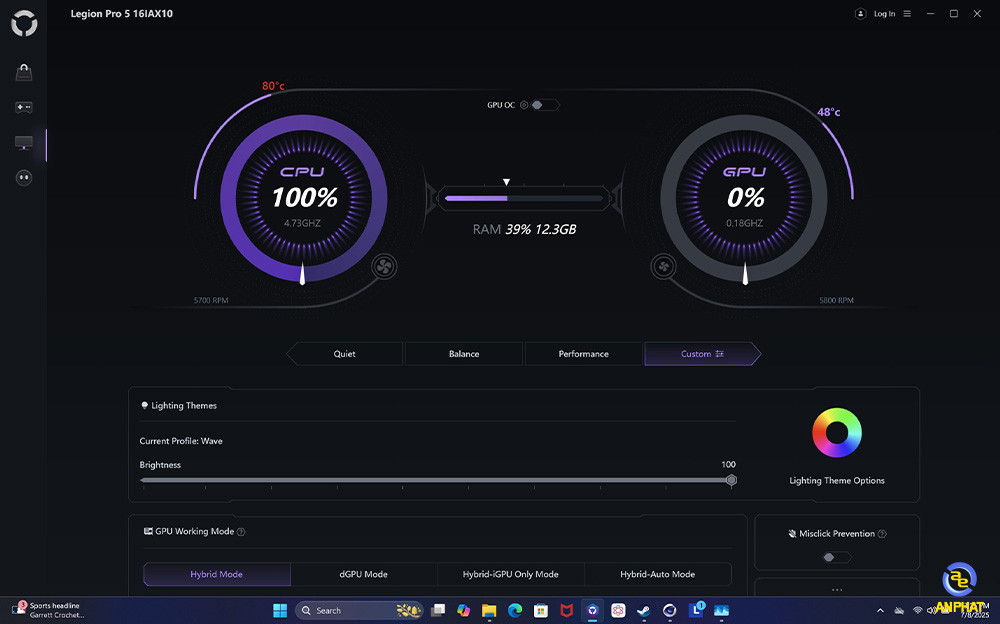
Task: Open the game controller library page
Action: point(24,107)
